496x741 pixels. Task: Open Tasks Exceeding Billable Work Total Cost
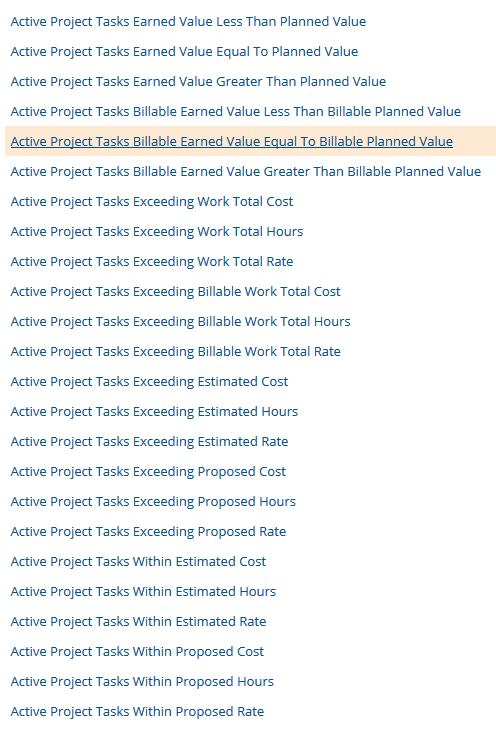click(x=175, y=292)
